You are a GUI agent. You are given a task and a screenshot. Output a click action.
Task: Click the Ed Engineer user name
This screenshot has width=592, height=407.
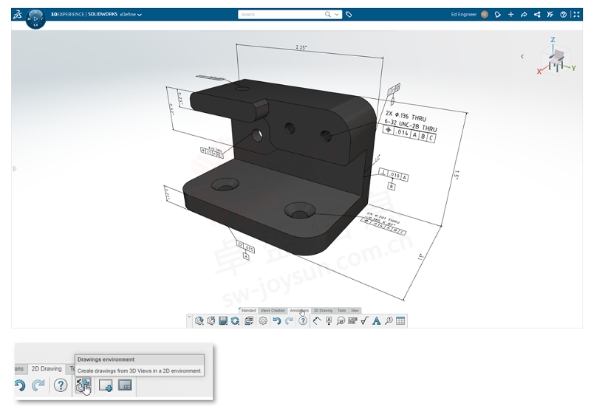click(464, 14)
